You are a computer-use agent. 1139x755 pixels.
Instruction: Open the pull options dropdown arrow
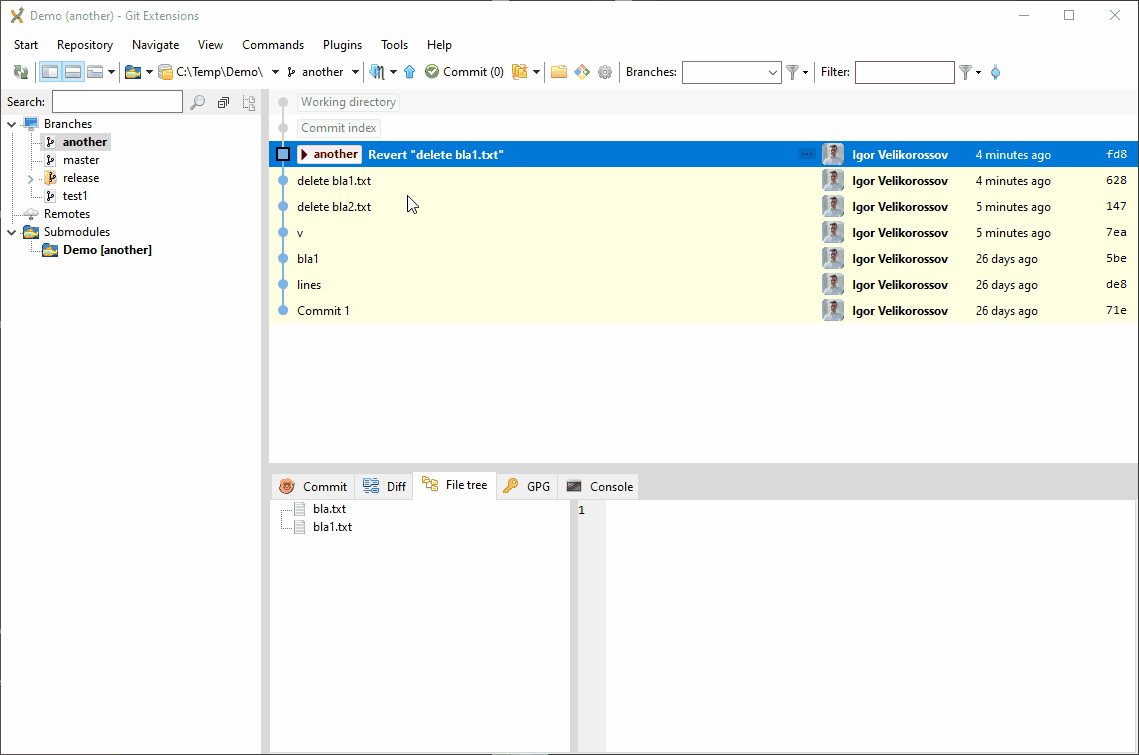point(394,72)
